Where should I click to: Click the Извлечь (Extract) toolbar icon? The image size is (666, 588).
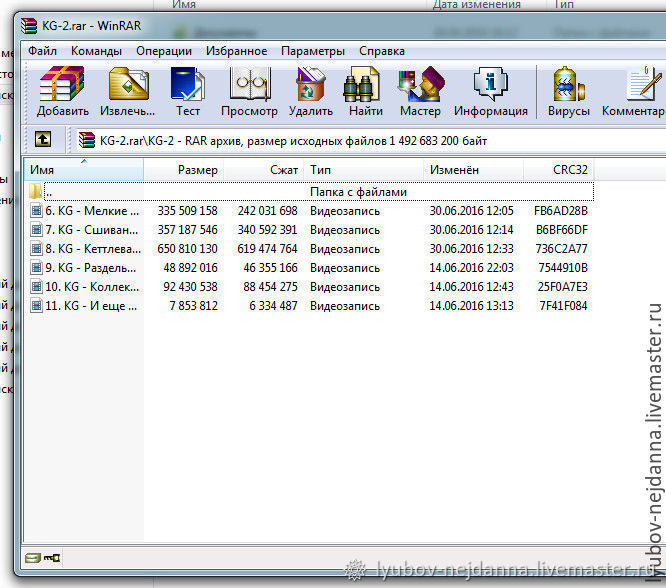tap(128, 84)
